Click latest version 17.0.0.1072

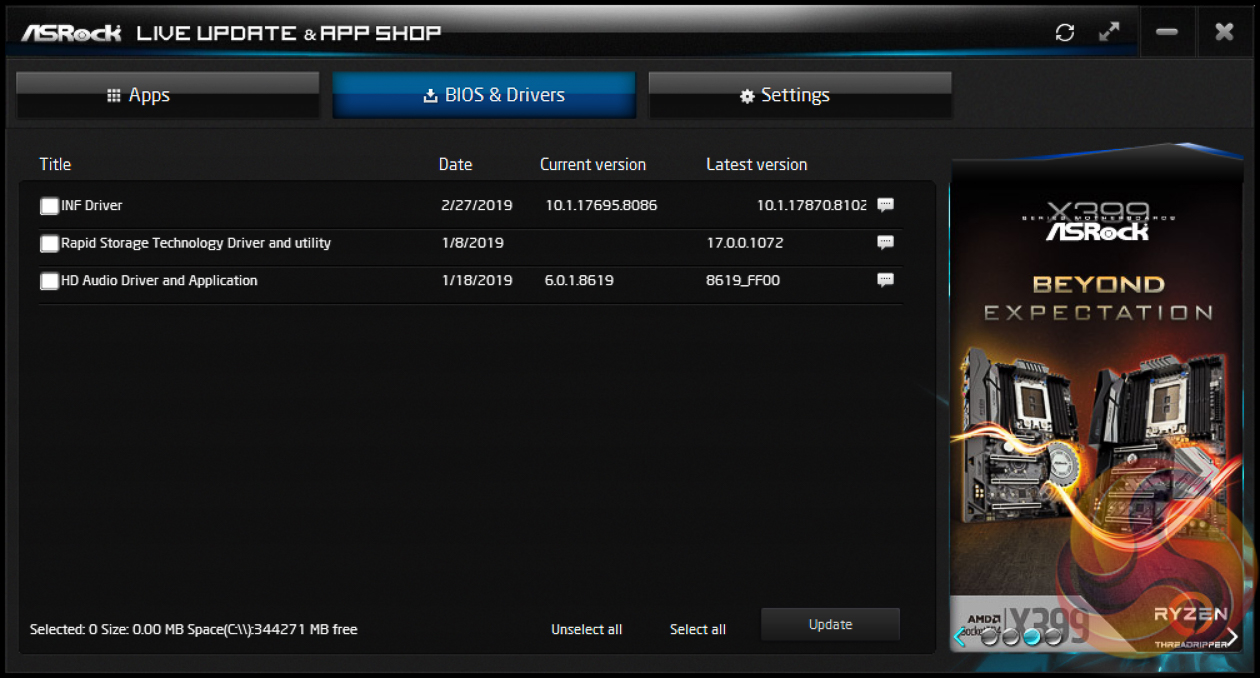(x=745, y=243)
